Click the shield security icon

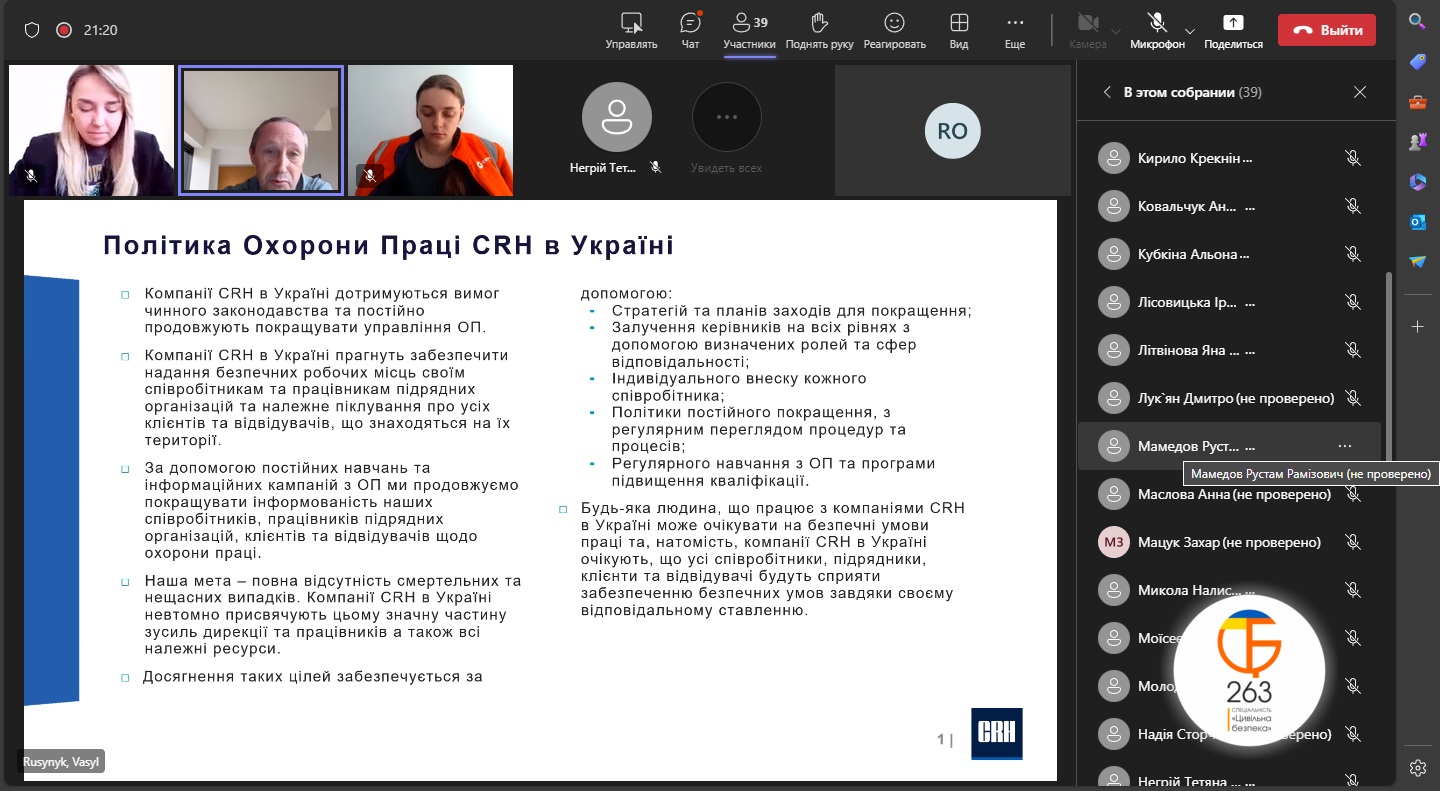pyautogui.click(x=32, y=30)
